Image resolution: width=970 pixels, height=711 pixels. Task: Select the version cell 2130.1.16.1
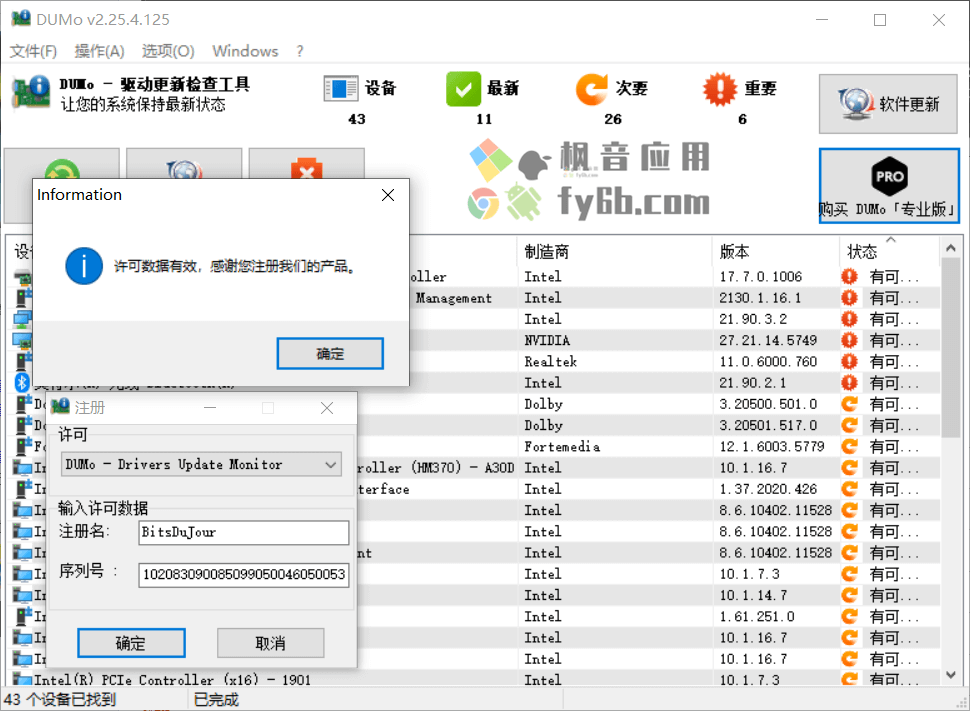[760, 298]
